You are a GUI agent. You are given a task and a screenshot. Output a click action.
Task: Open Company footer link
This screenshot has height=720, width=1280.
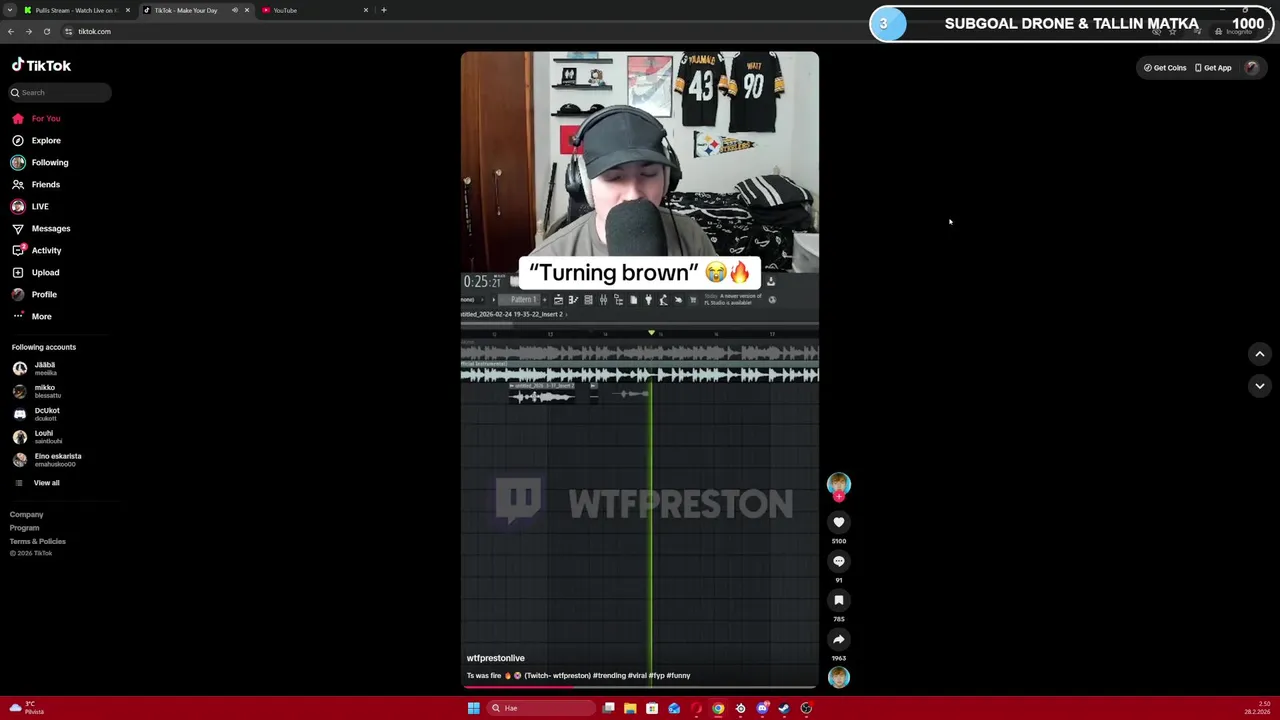pyautogui.click(x=26, y=514)
